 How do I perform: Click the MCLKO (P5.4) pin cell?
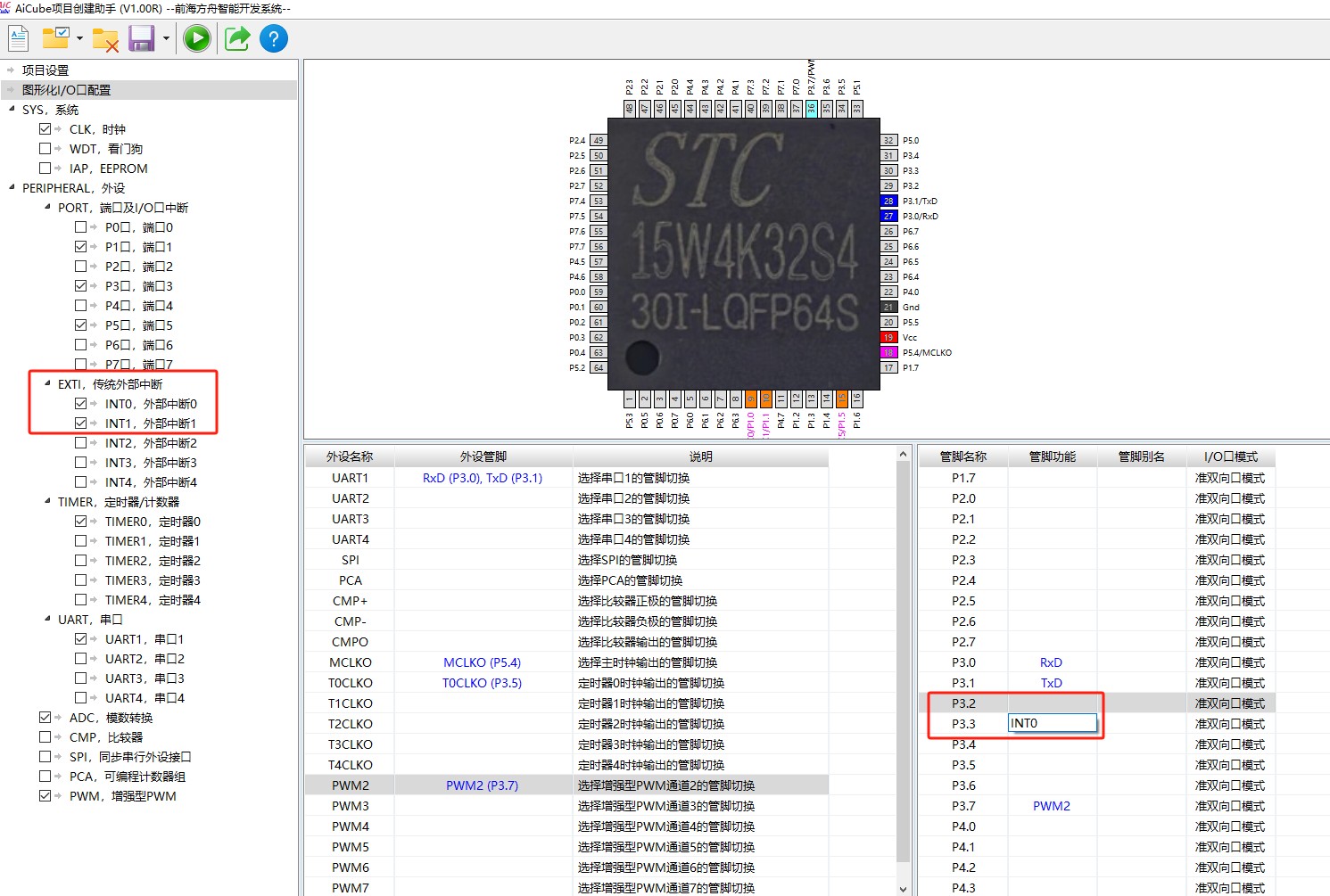pyautogui.click(x=483, y=662)
